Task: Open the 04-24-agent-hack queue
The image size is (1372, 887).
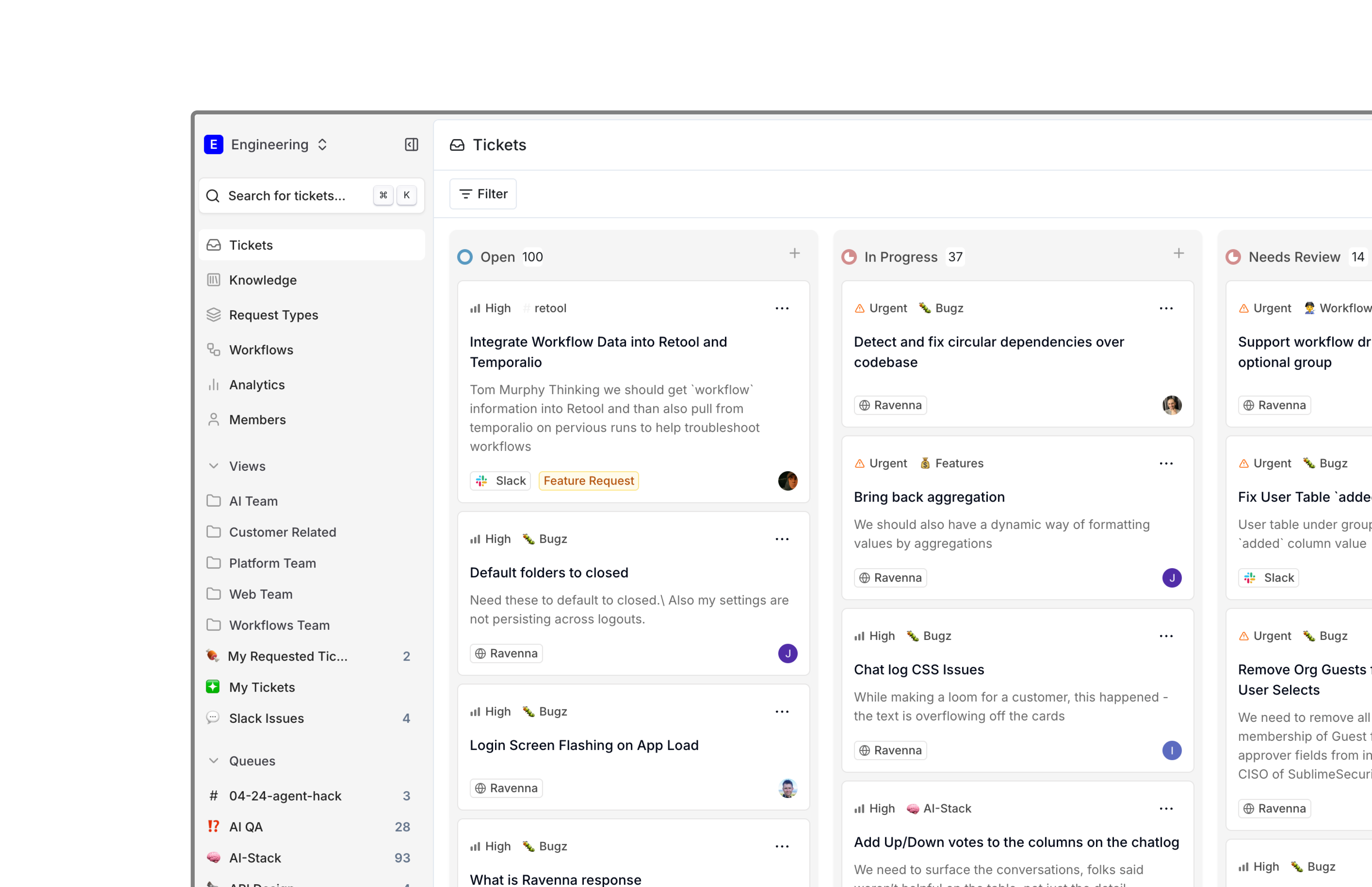Action: pos(312,796)
